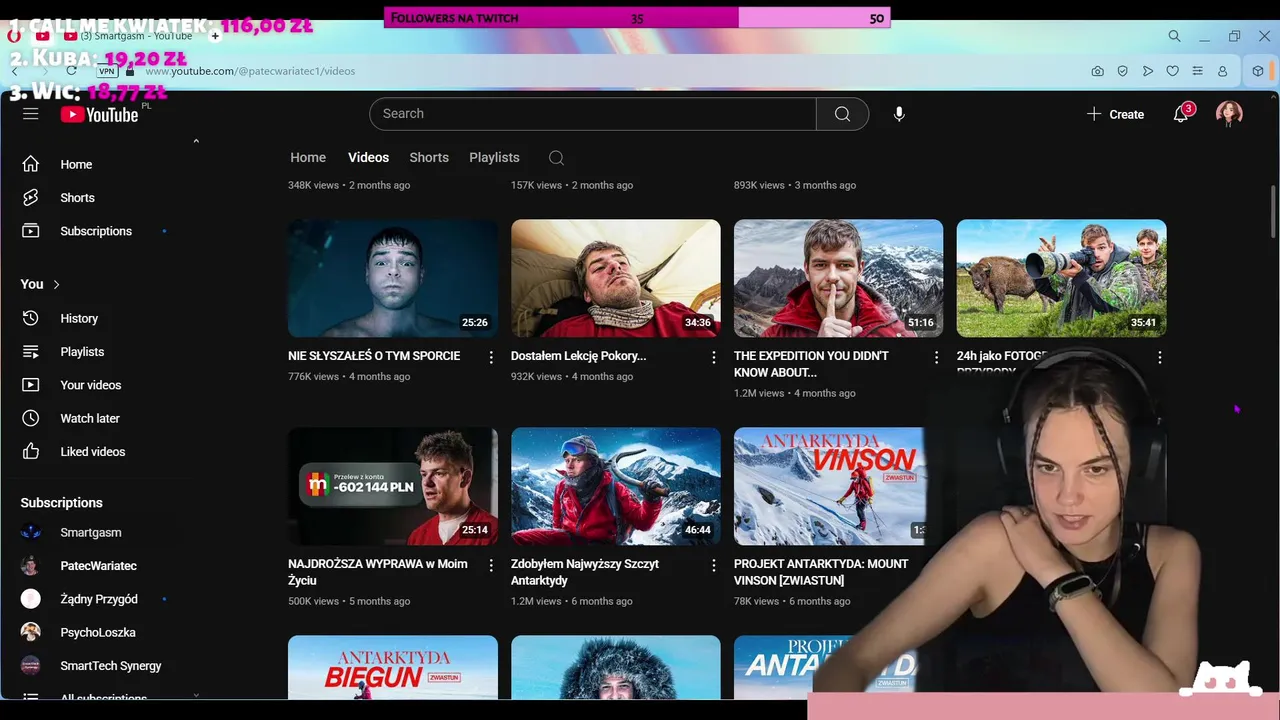
Task: Play the ANTARKTYDA BIEGUN thumbnail
Action: click(x=393, y=668)
